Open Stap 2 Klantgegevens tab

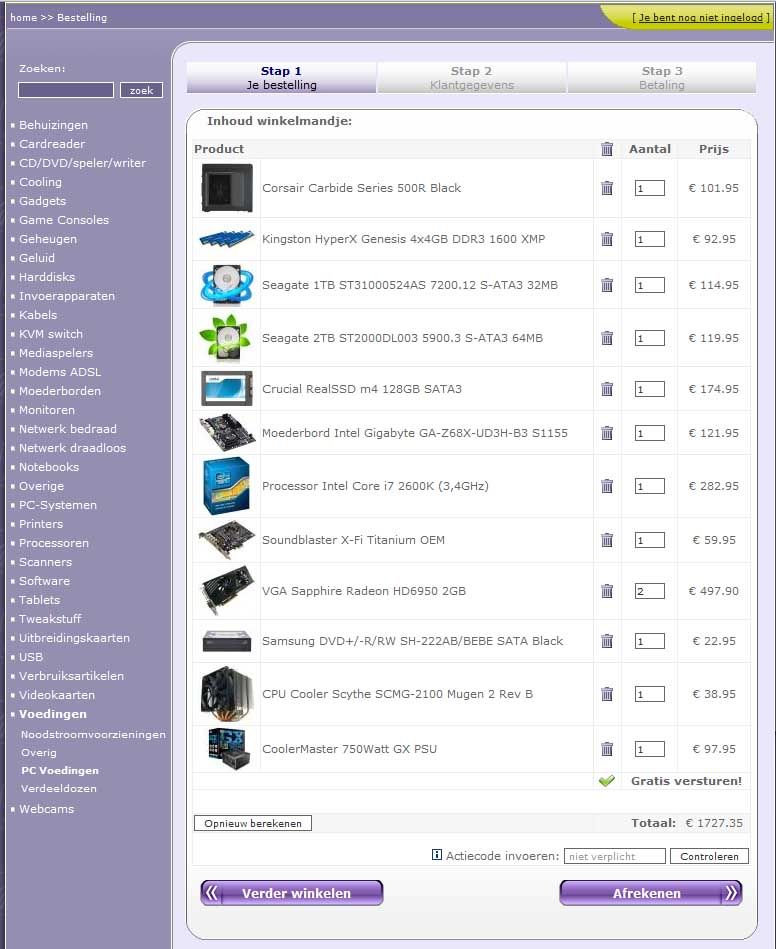471,78
